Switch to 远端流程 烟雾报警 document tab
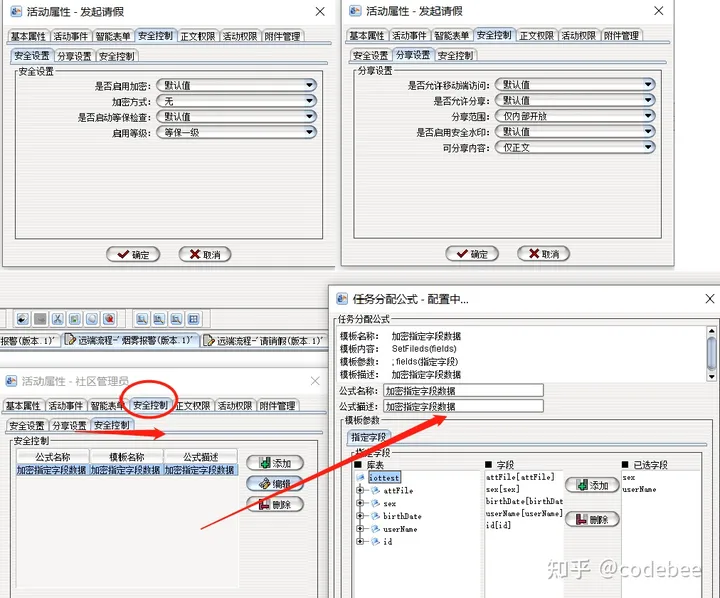Screen dimensions: 720x598 (x=130, y=340)
